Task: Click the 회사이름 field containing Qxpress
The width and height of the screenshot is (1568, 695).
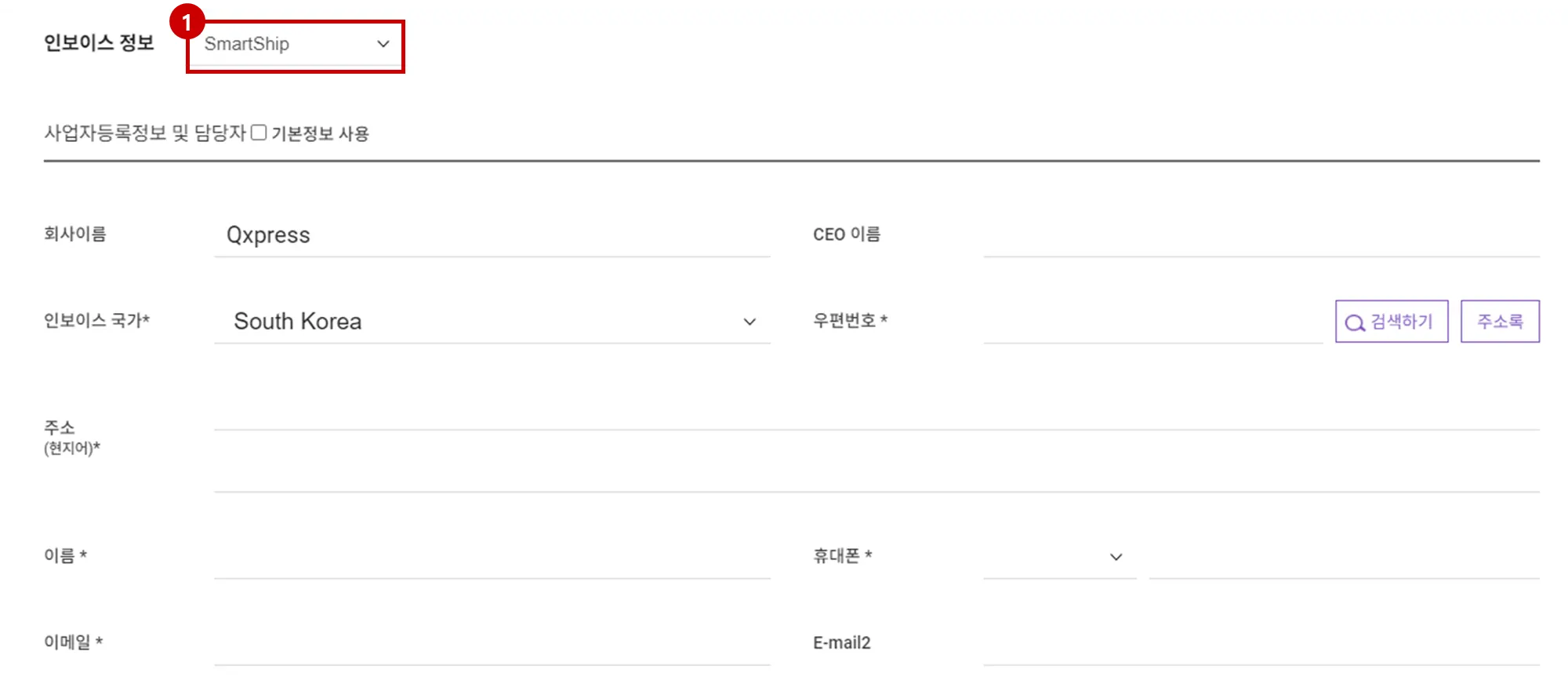Action: click(x=492, y=235)
